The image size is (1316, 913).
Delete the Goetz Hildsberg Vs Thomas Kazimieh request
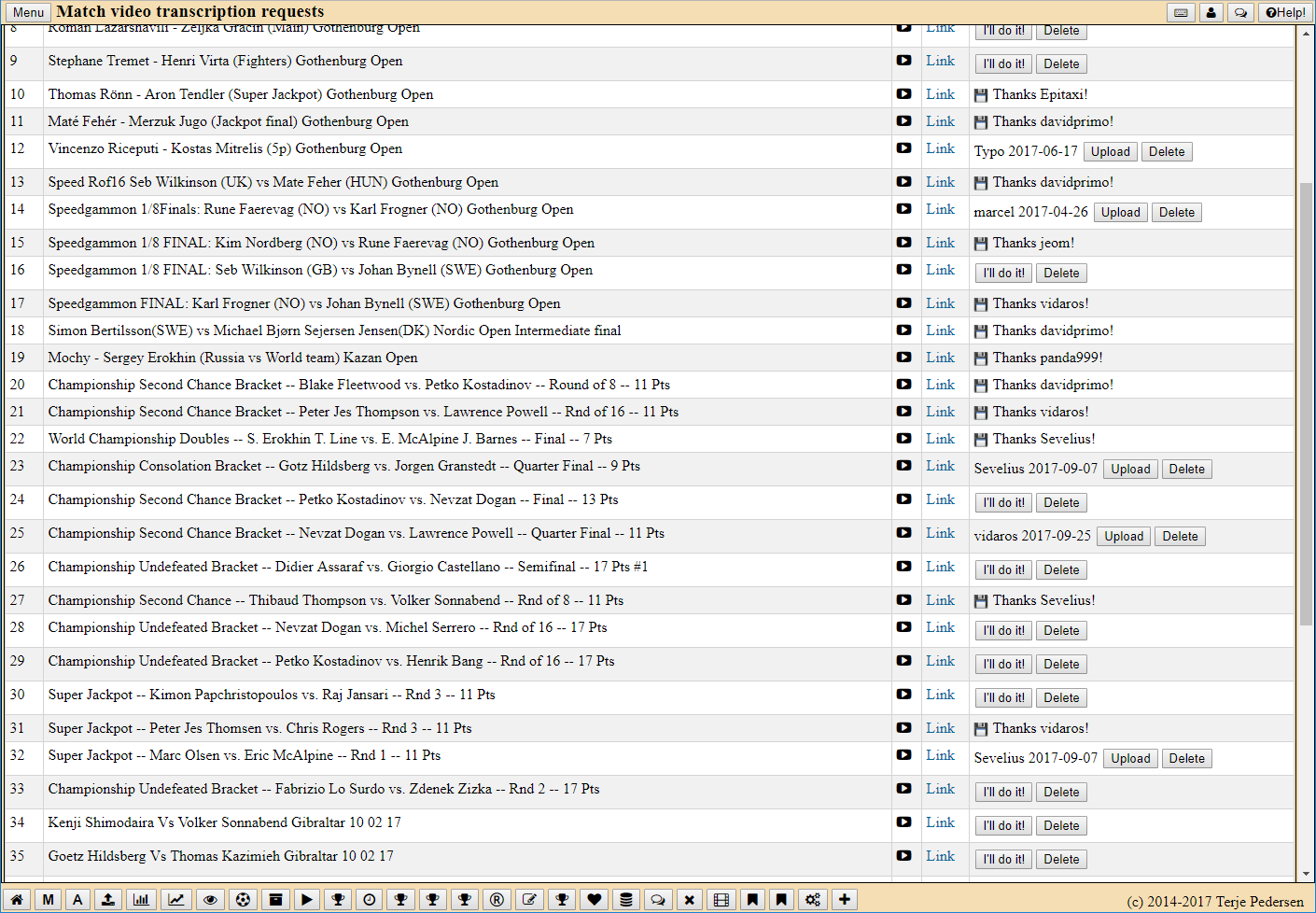tap(1061, 860)
